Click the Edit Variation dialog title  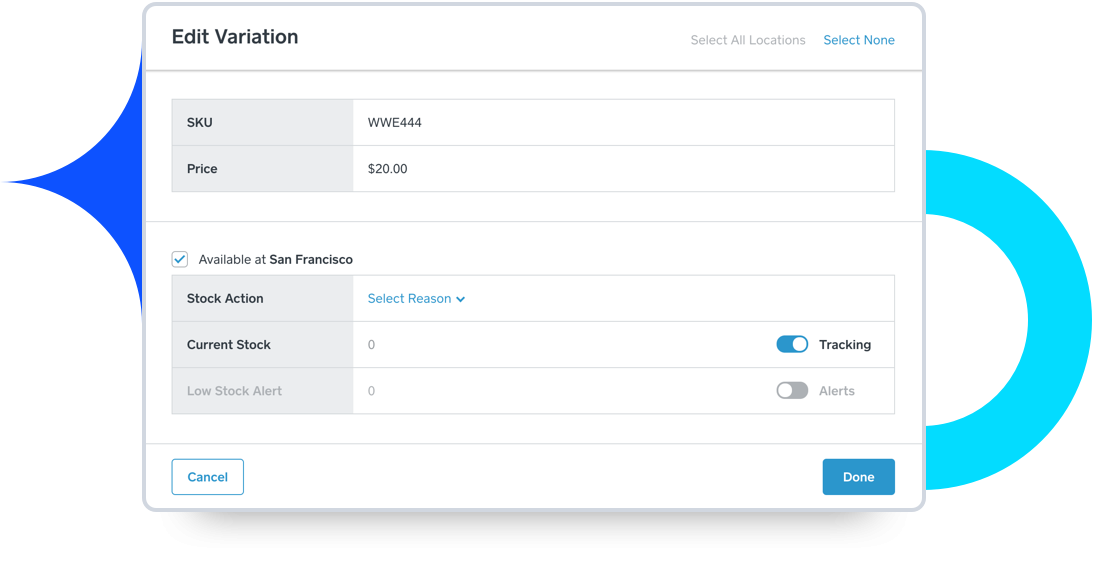[235, 37]
